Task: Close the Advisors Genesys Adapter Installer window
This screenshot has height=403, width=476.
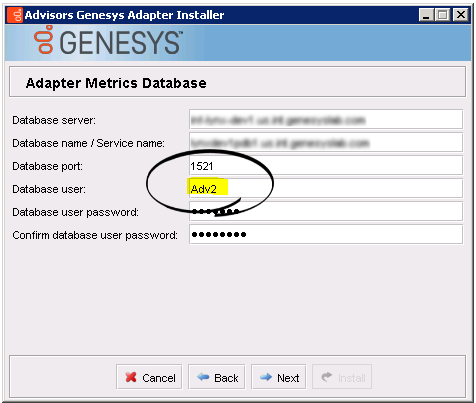Action: point(461,15)
